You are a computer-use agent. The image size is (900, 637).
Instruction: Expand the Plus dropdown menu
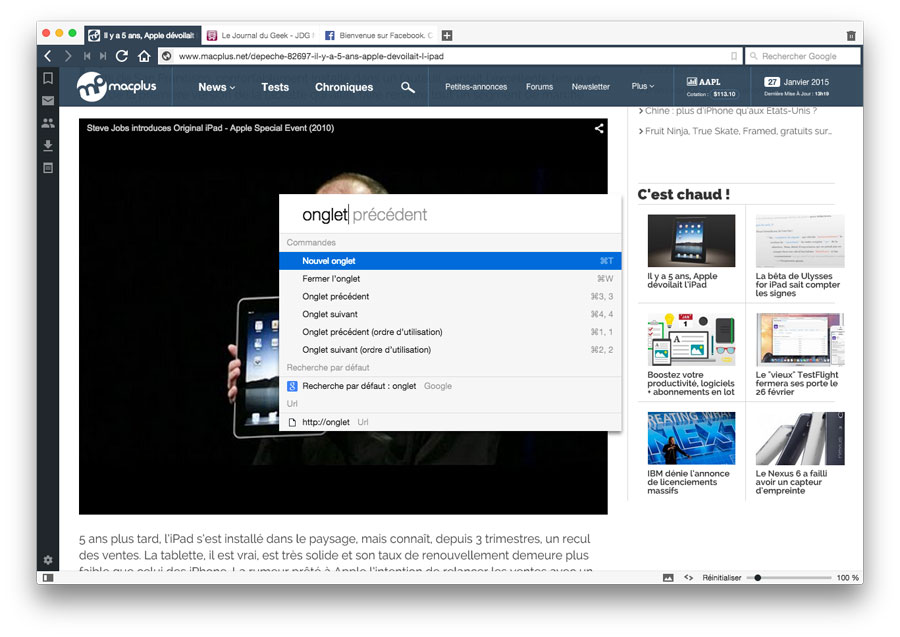[642, 86]
